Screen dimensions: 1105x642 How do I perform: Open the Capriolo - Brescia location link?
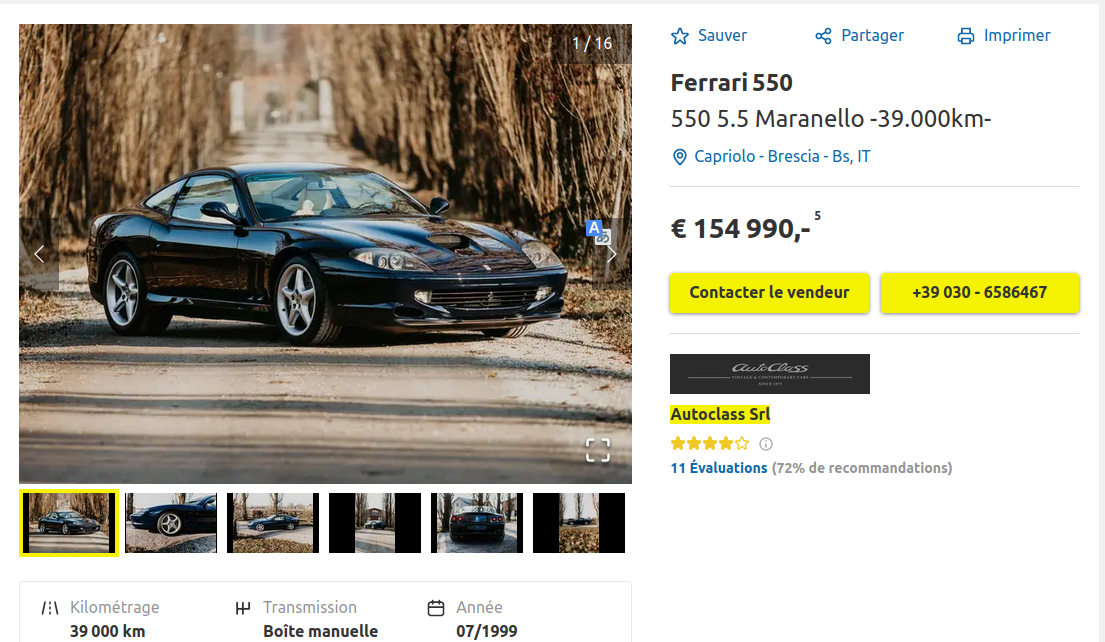tap(782, 156)
